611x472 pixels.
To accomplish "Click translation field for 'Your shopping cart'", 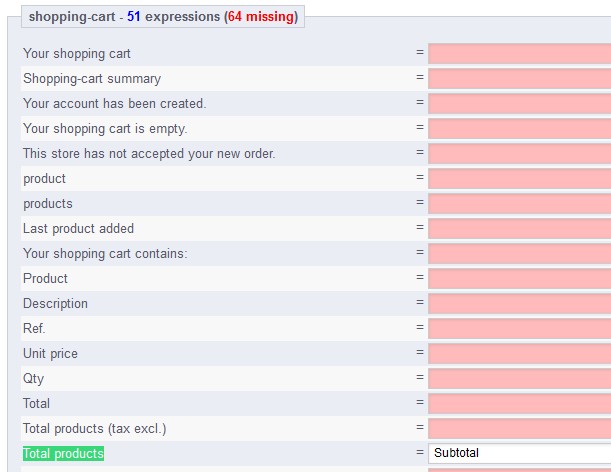I will click(519, 54).
